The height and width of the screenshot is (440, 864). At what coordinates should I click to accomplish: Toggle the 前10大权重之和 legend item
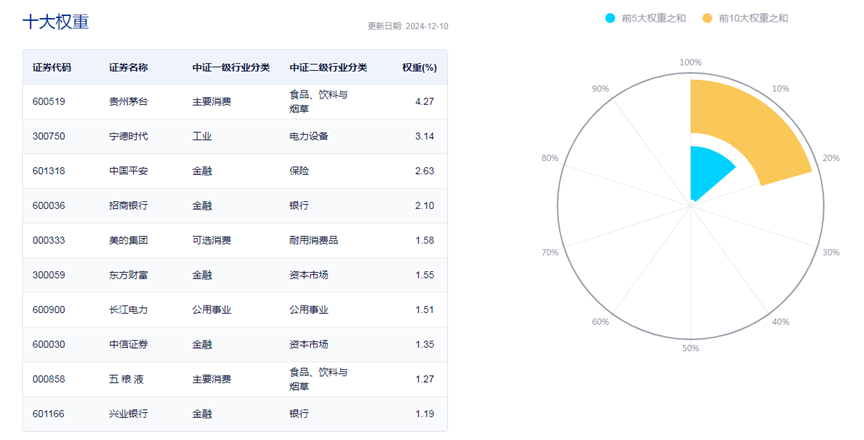745,18
